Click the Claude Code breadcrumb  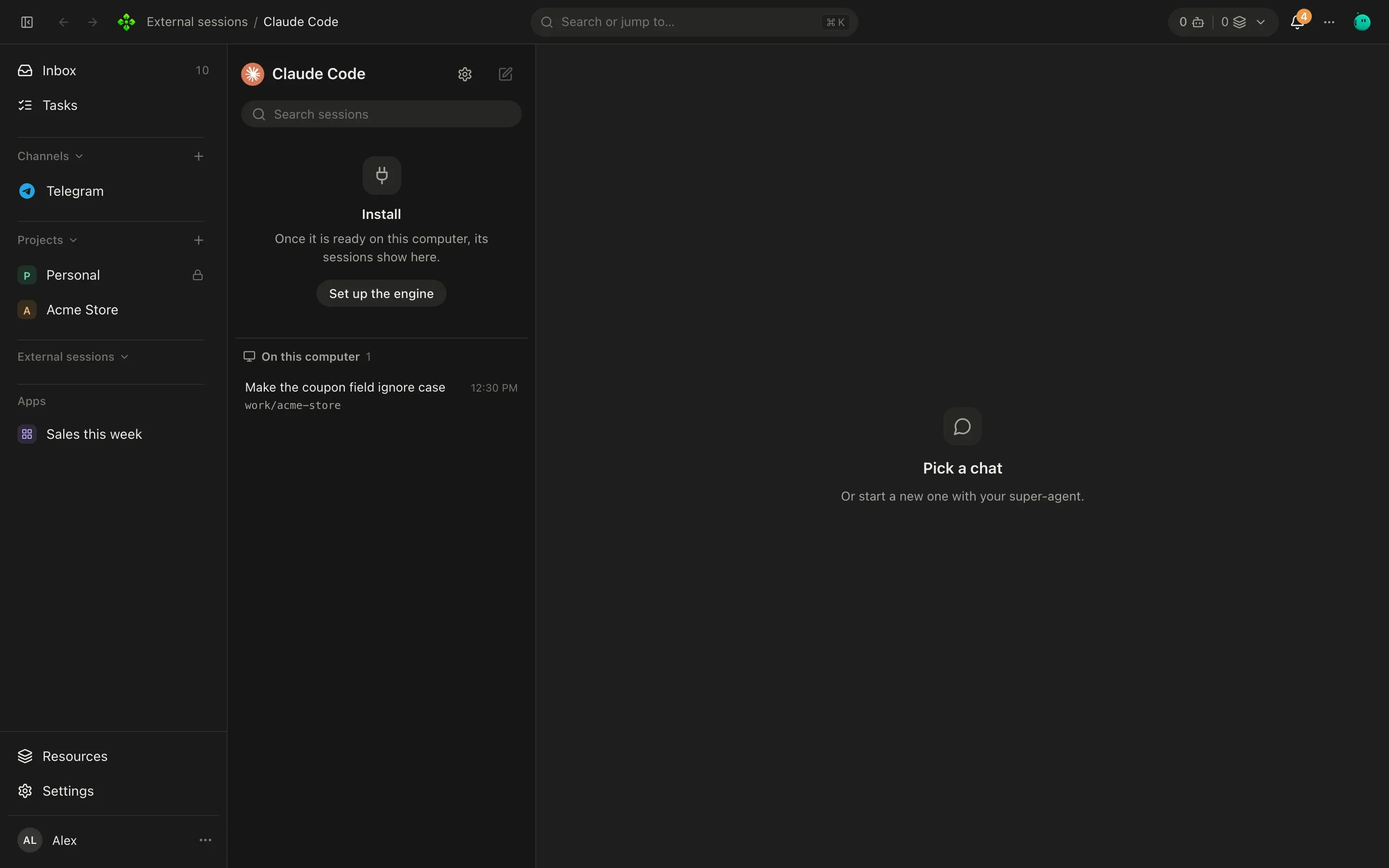(x=301, y=22)
